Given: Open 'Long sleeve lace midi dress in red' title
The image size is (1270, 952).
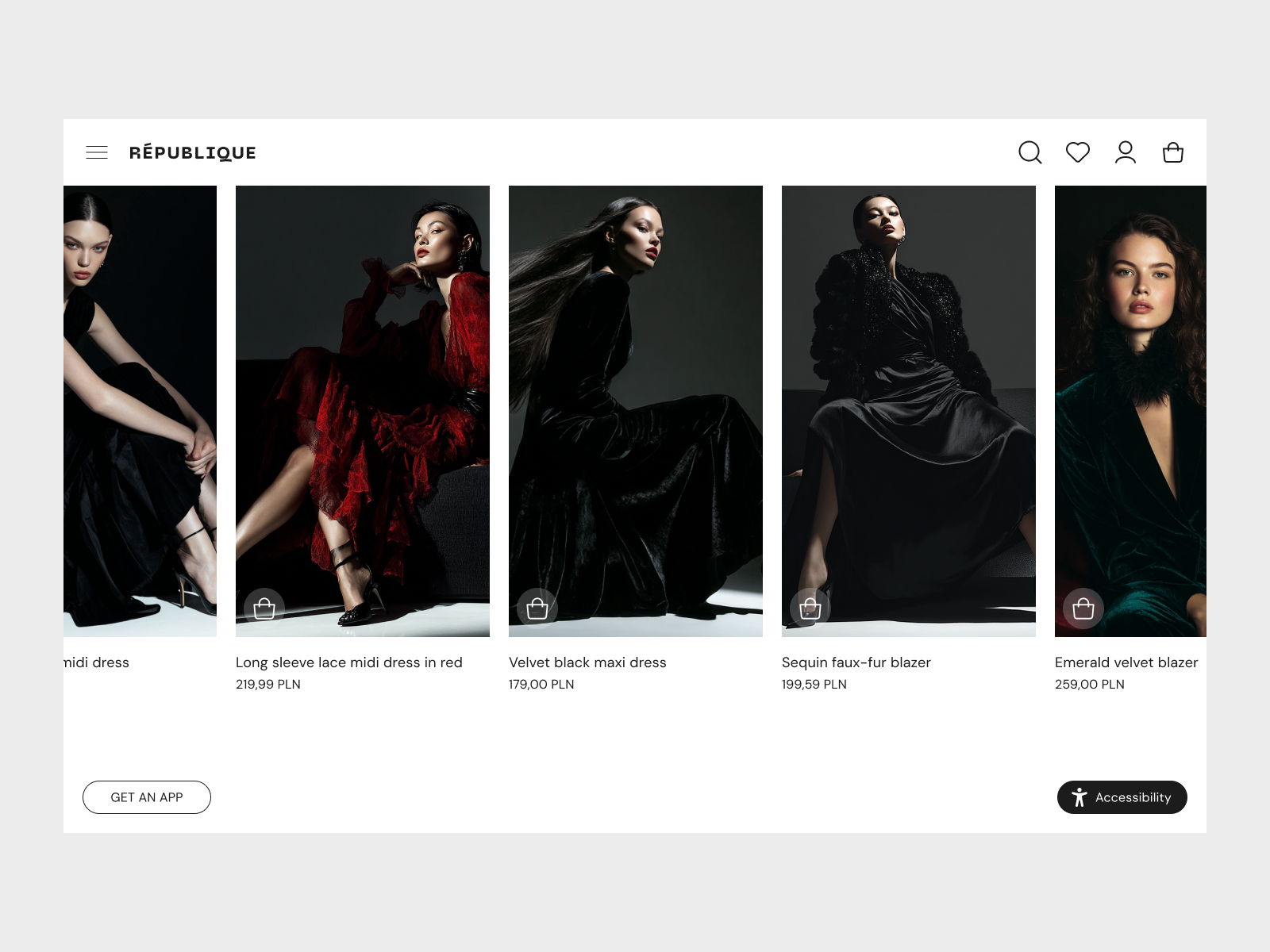Looking at the screenshot, I should click(x=348, y=662).
